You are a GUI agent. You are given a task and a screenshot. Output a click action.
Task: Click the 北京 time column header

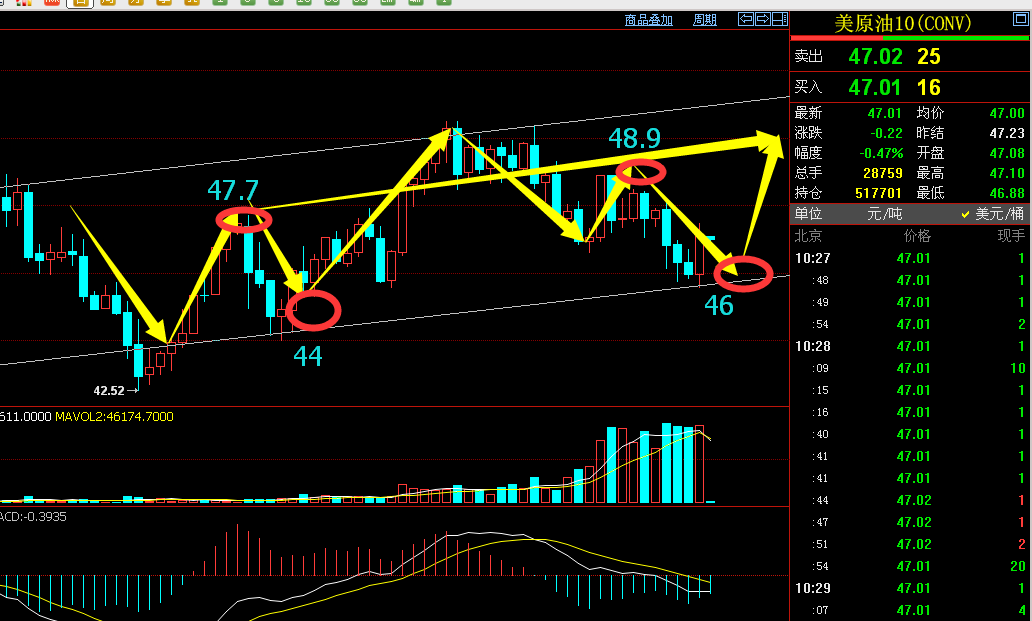pyautogui.click(x=808, y=236)
